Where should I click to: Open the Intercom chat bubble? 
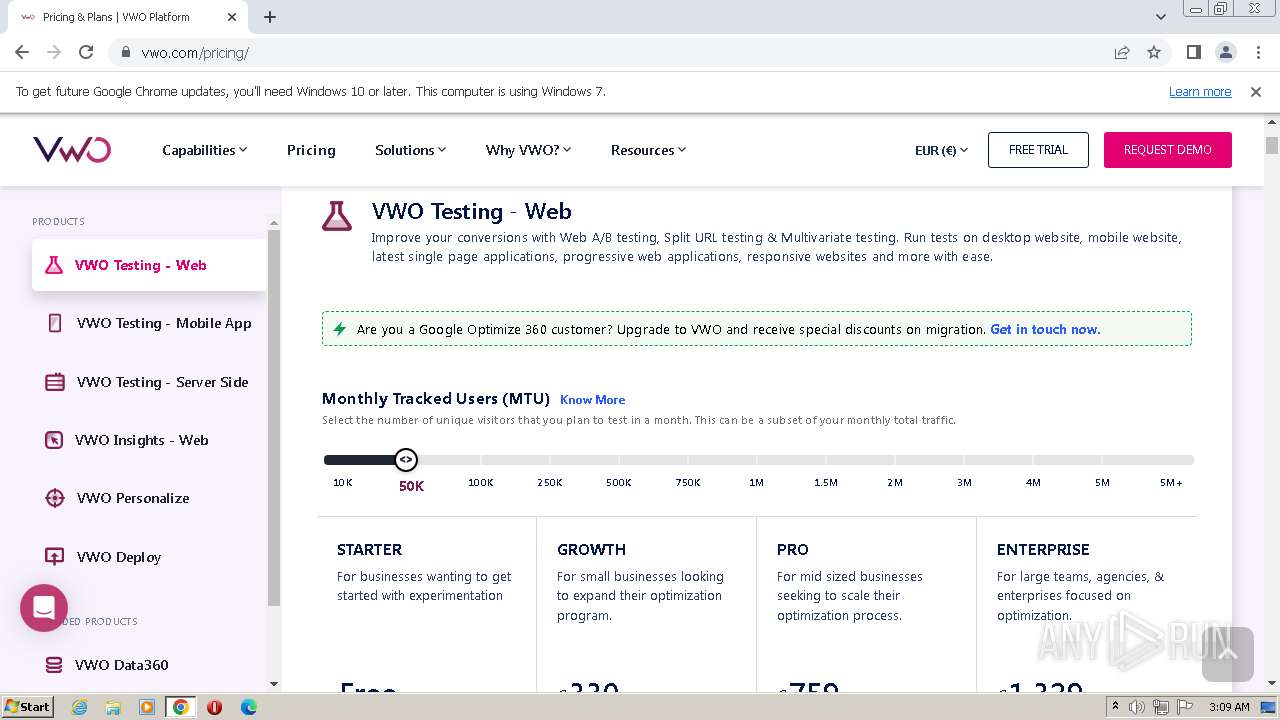(x=44, y=608)
